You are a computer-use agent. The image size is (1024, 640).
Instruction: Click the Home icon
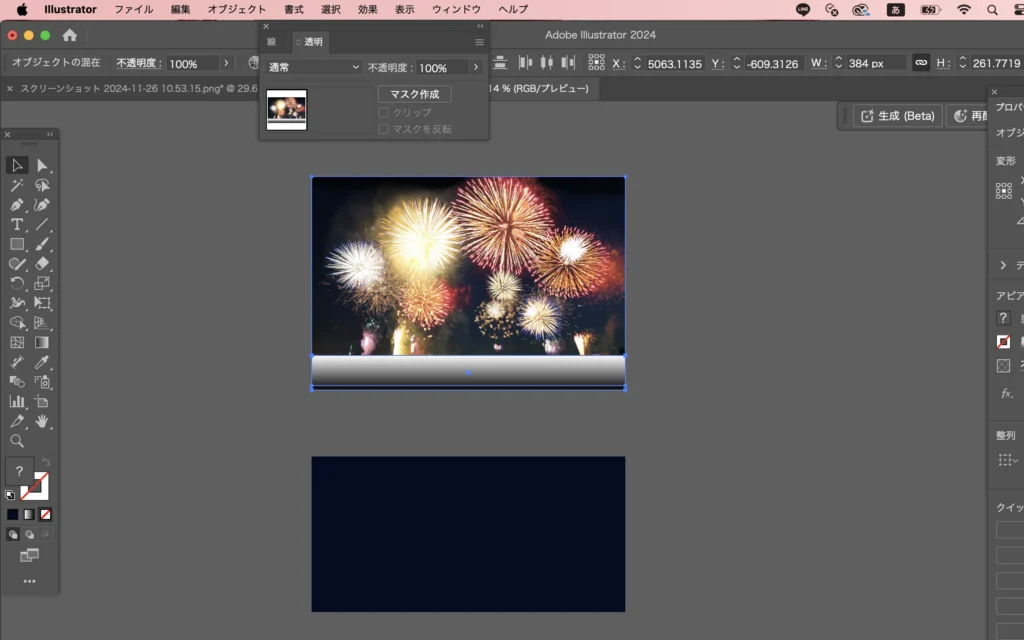coord(70,35)
